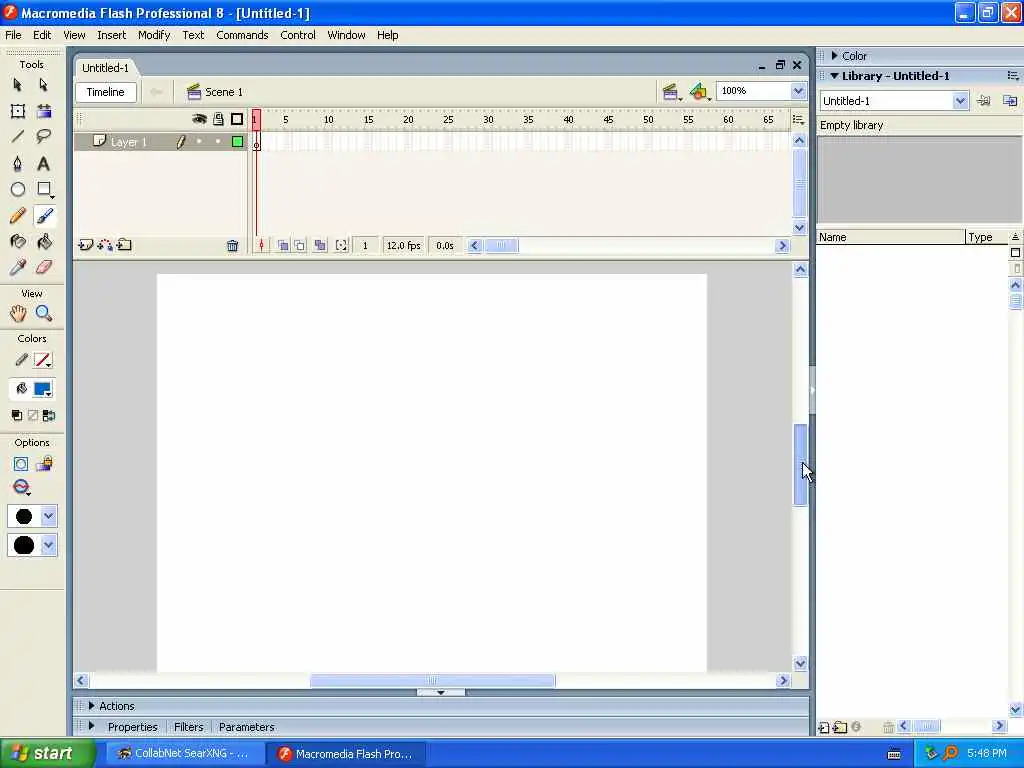Switch to the Filters tab
Screen dimensions: 1024x768
coord(189,727)
